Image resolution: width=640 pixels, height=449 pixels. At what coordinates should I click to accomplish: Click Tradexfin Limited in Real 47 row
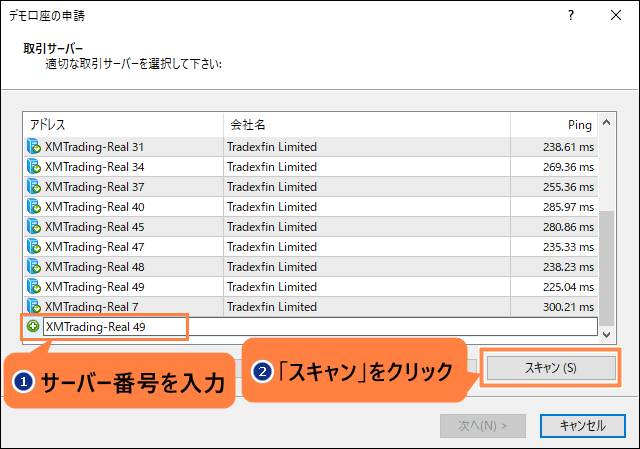272,247
